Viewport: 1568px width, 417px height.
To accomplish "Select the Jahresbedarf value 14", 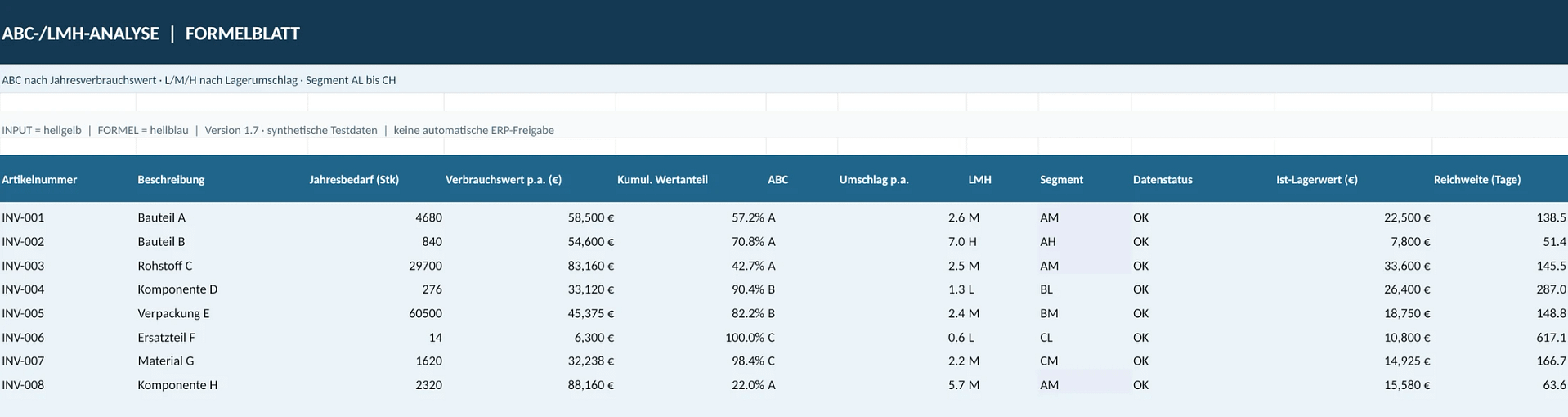I will (x=375, y=337).
